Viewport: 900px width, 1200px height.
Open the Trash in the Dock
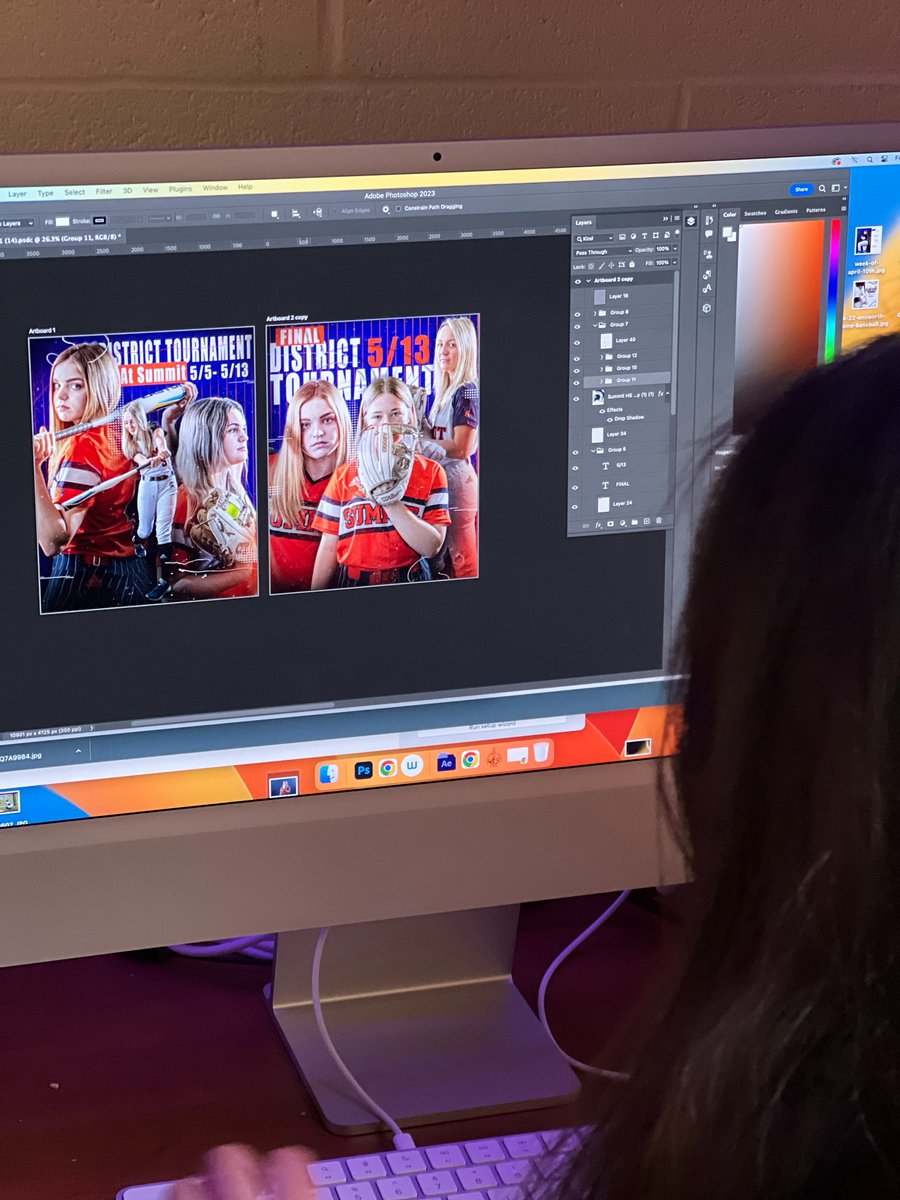coord(542,752)
